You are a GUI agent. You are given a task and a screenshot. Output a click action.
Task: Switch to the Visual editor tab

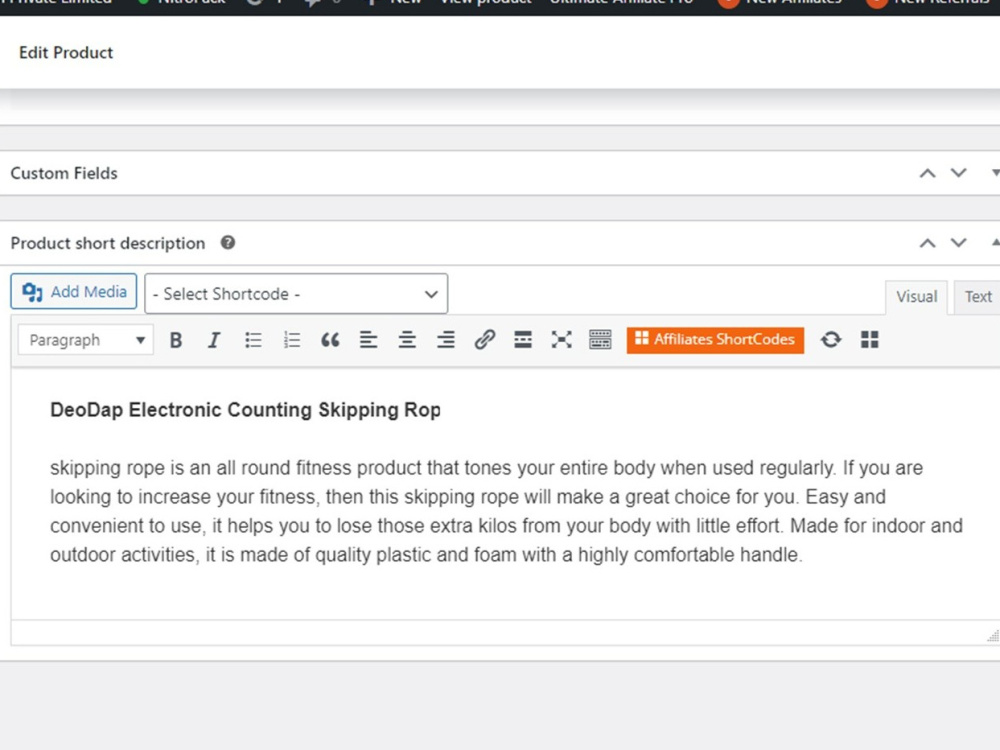(916, 297)
